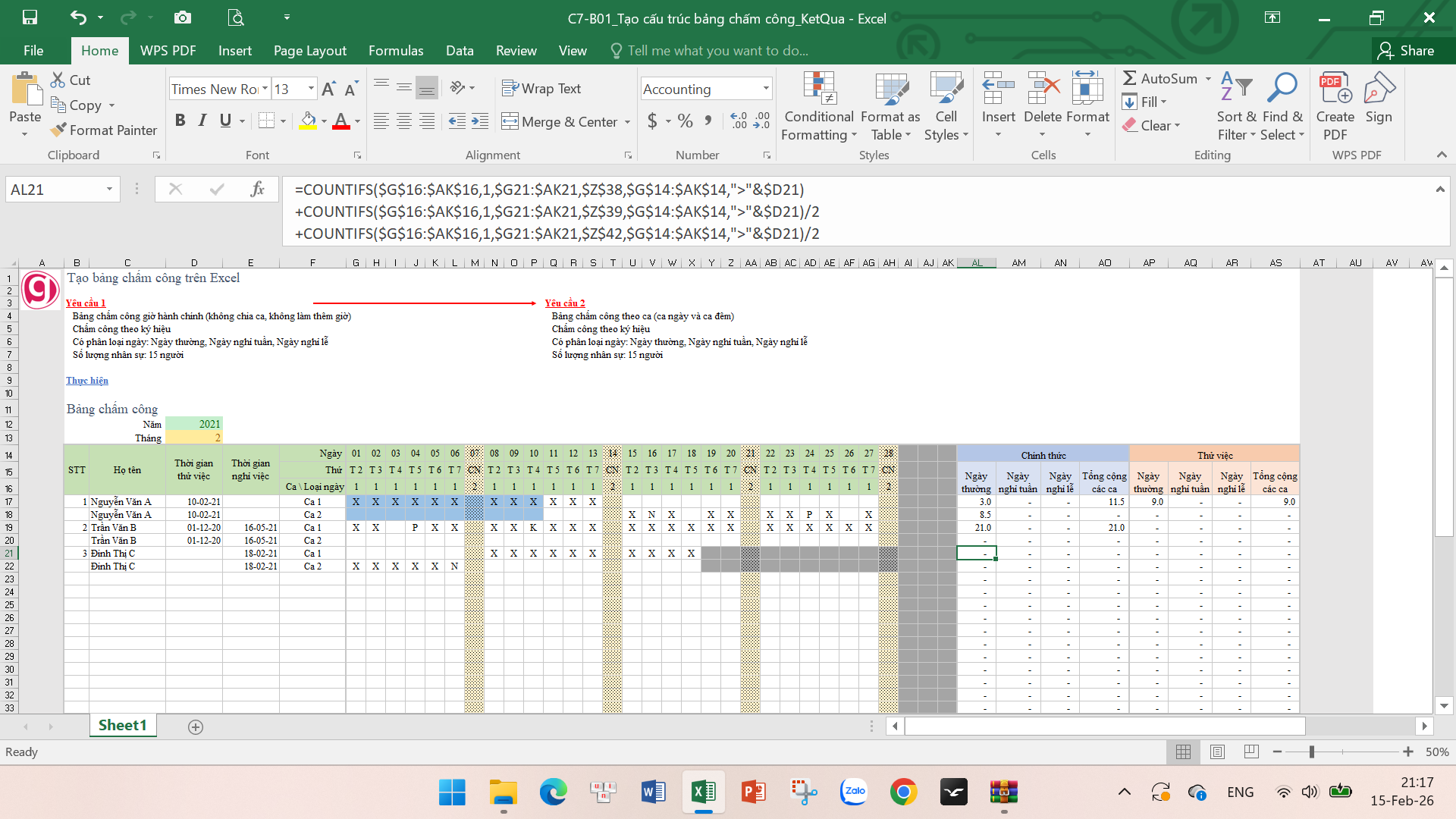Add a new sheet with plus icon
Screen dimensions: 1456x819
point(195,726)
